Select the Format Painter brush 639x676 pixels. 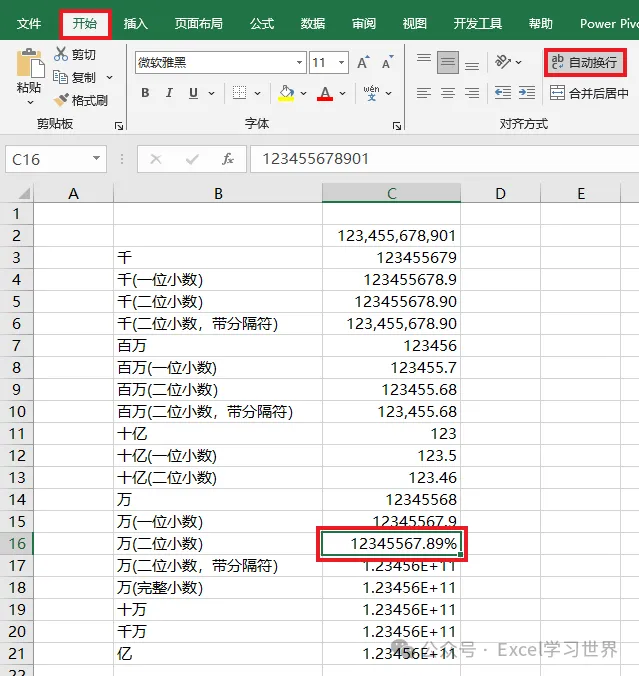[61, 100]
